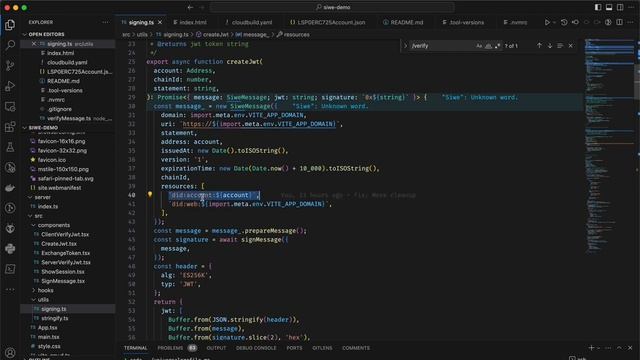Close the find widget

pos(571,46)
